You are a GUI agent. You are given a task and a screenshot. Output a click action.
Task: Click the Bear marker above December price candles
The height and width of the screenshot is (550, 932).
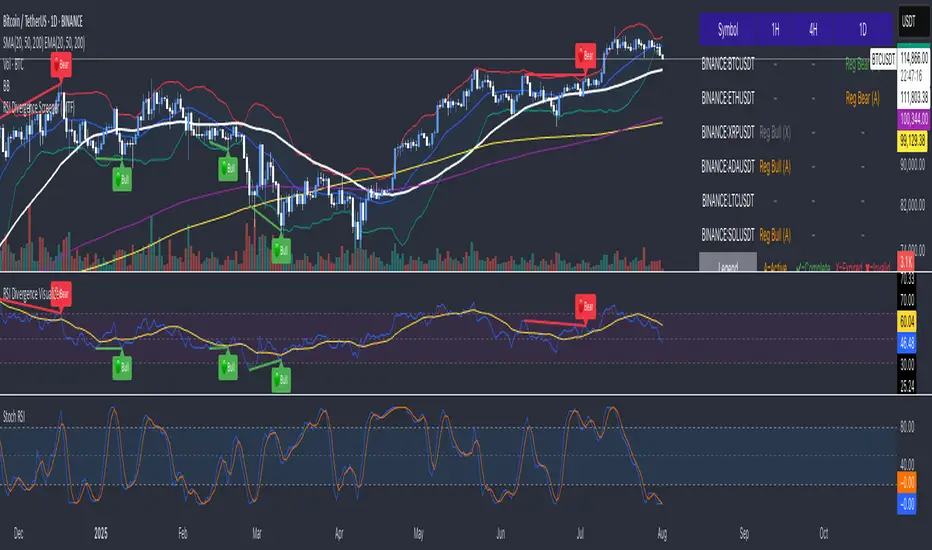(x=61, y=65)
